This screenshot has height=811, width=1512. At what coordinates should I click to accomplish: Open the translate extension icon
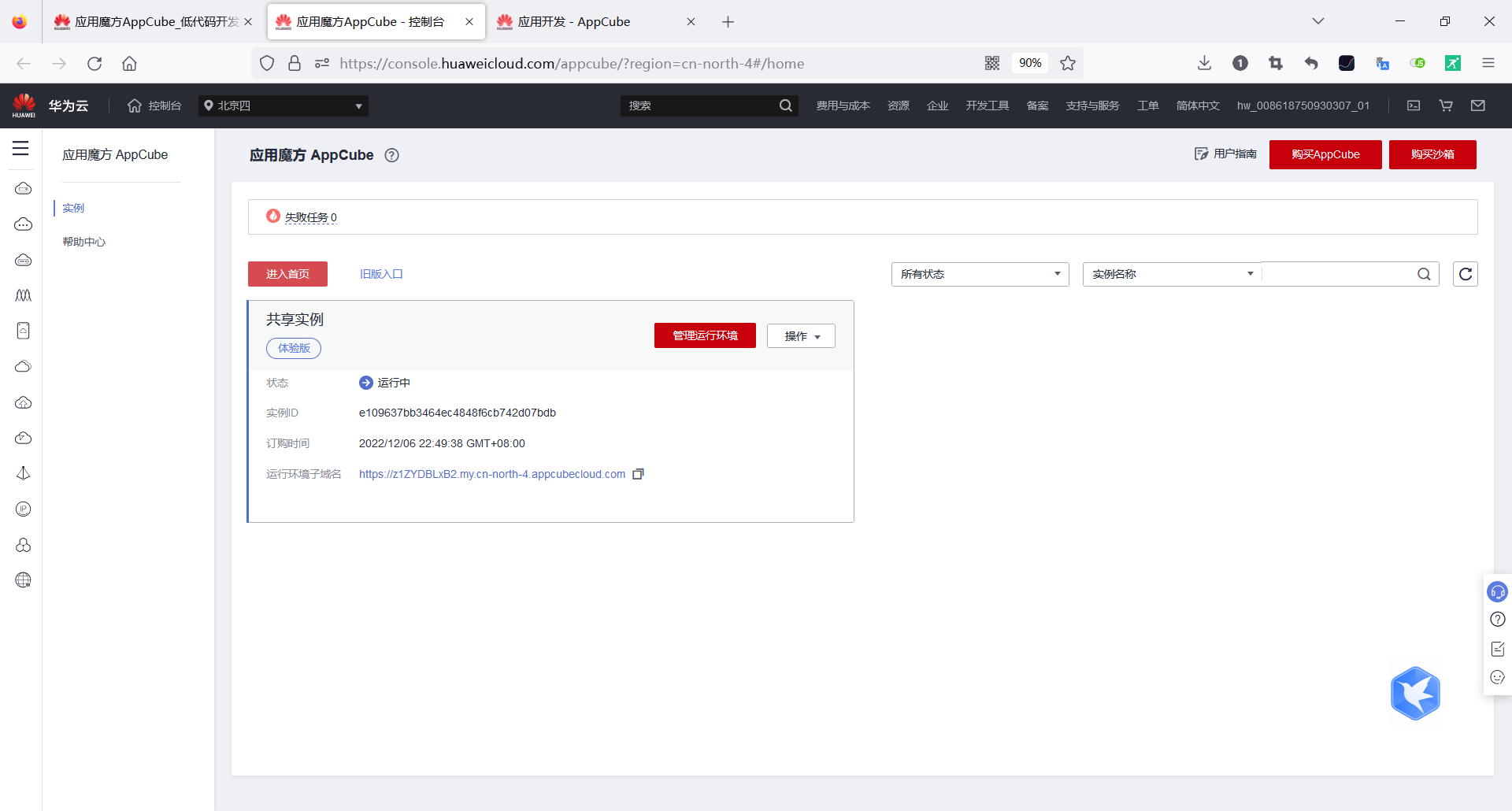(1382, 63)
